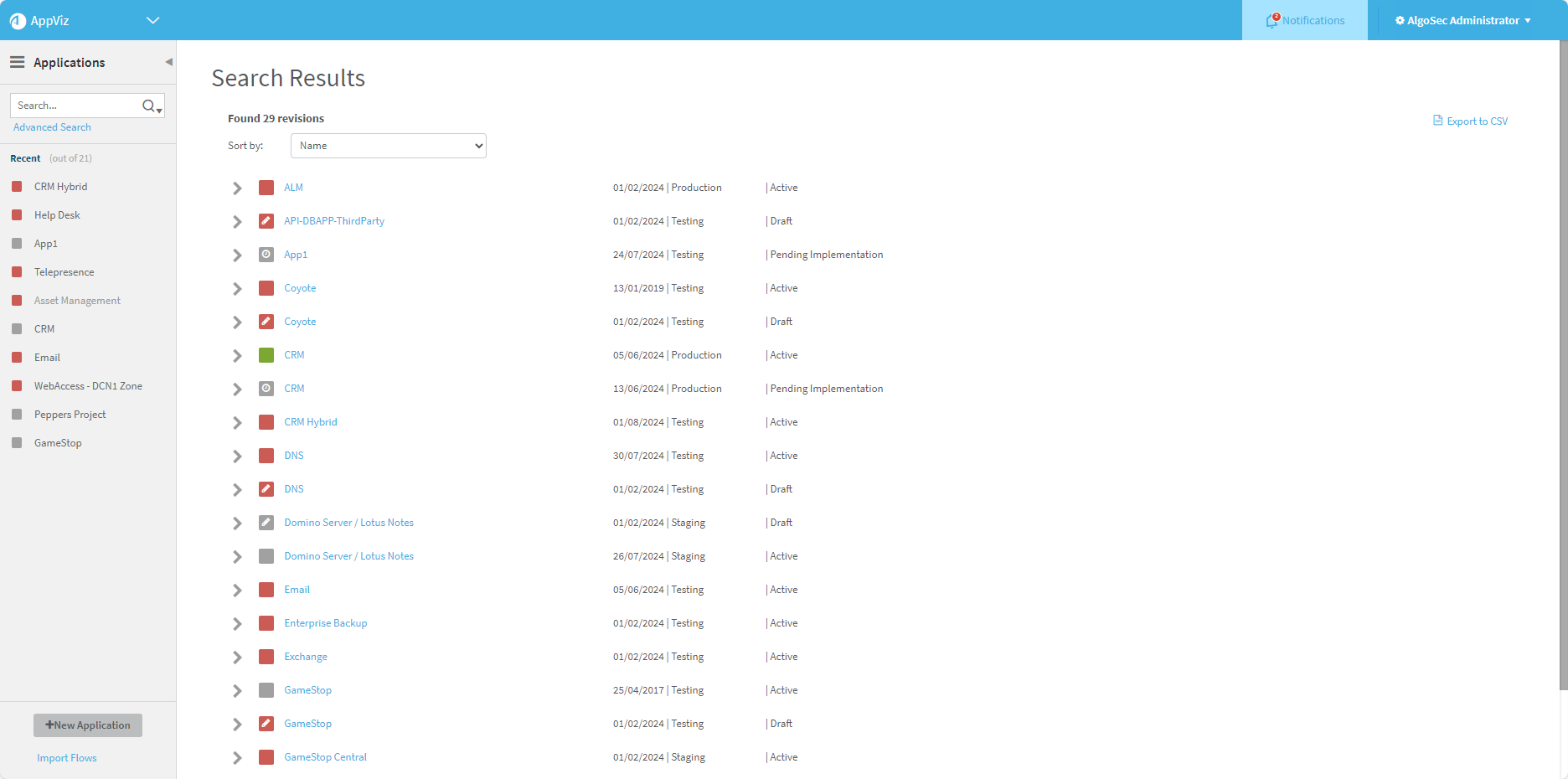1568x779 pixels.
Task: Click the AppViz logo icon
Action: point(18,21)
